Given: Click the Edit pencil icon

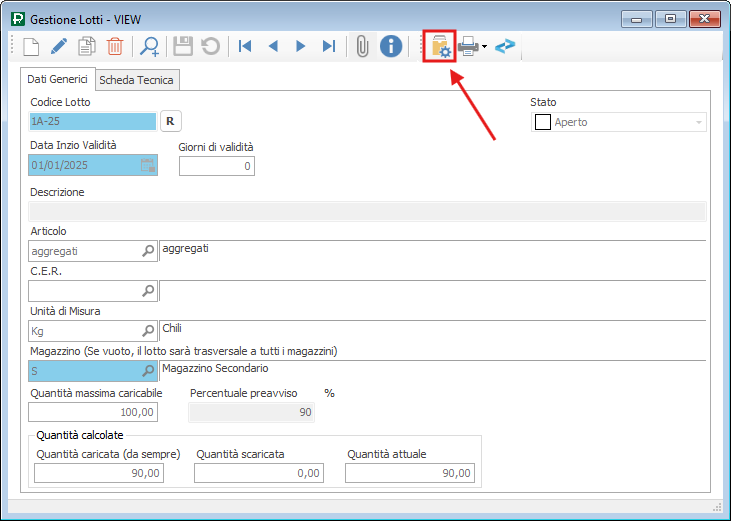Looking at the screenshot, I should click(x=59, y=46).
